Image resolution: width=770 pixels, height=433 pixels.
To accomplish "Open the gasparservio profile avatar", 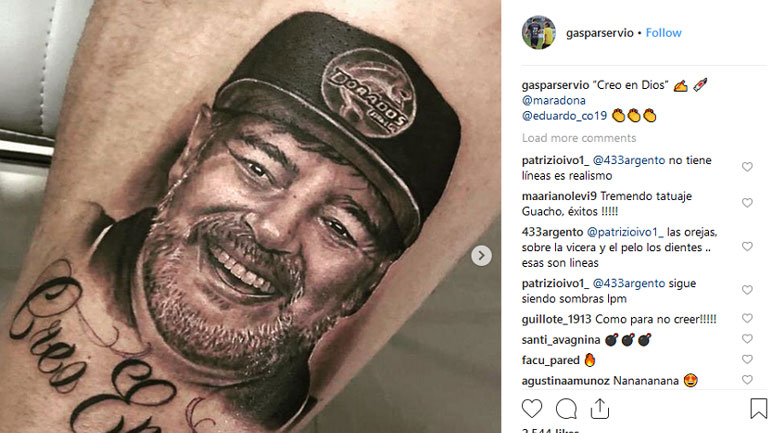I will pos(539,32).
